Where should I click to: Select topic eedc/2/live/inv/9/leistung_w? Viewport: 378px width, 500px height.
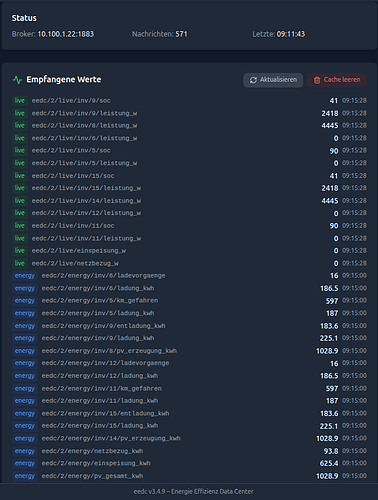(84, 113)
